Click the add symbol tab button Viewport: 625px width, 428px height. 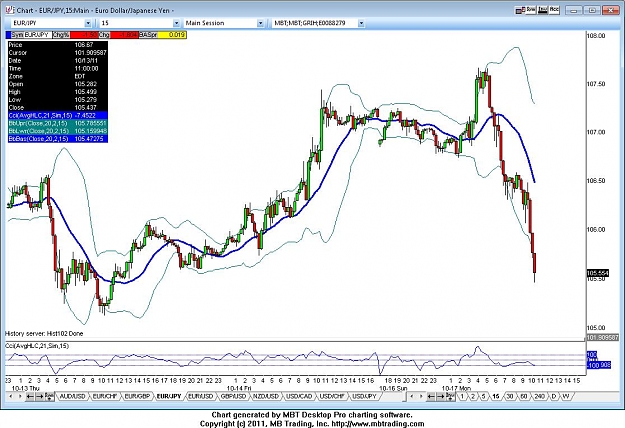point(49,397)
